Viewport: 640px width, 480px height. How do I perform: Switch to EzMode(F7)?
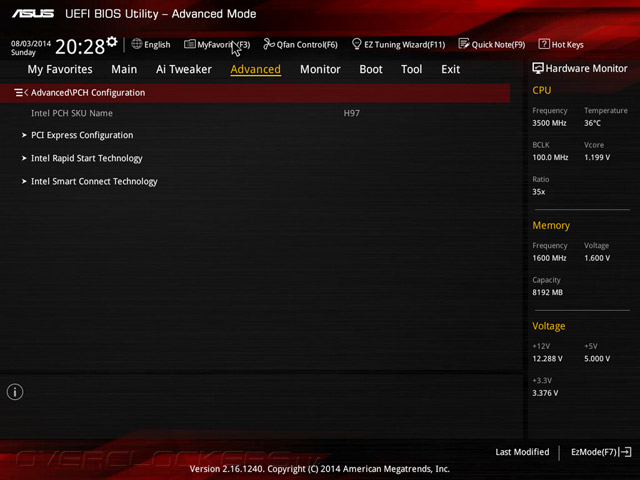(594, 452)
